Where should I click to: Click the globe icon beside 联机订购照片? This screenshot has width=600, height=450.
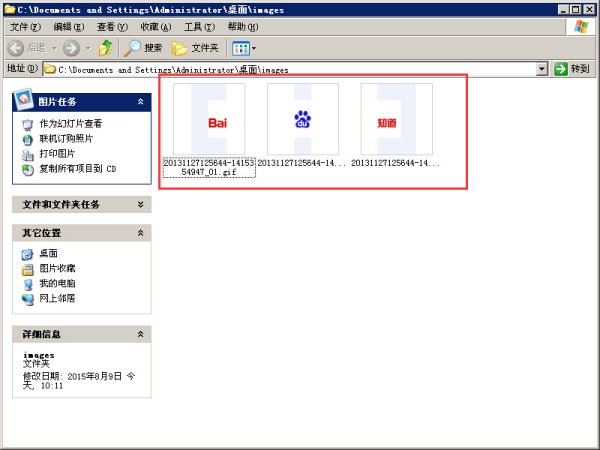[28, 140]
